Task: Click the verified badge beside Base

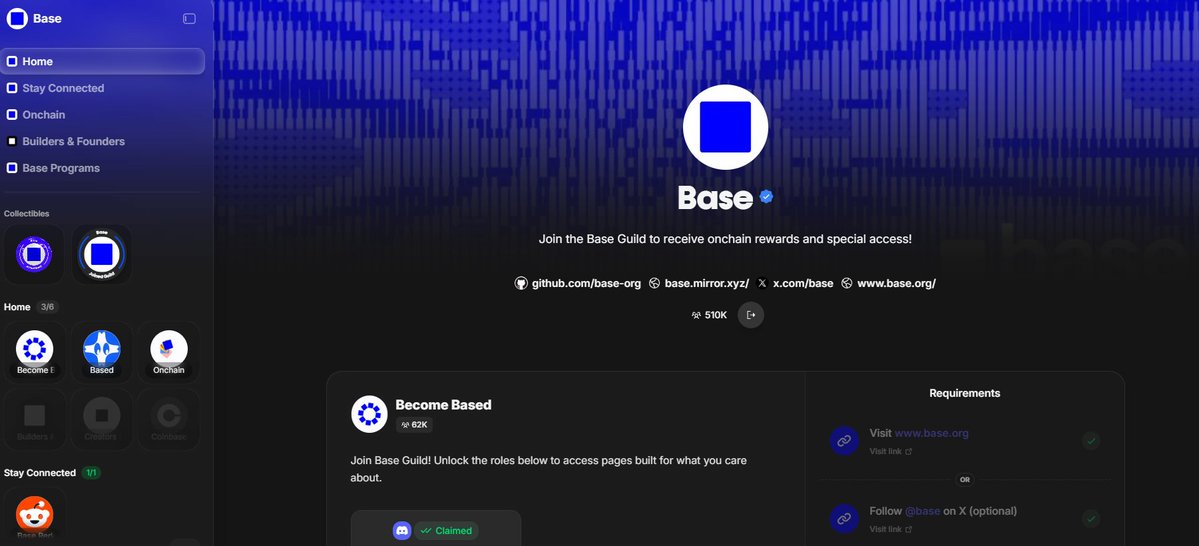Action: [x=766, y=197]
